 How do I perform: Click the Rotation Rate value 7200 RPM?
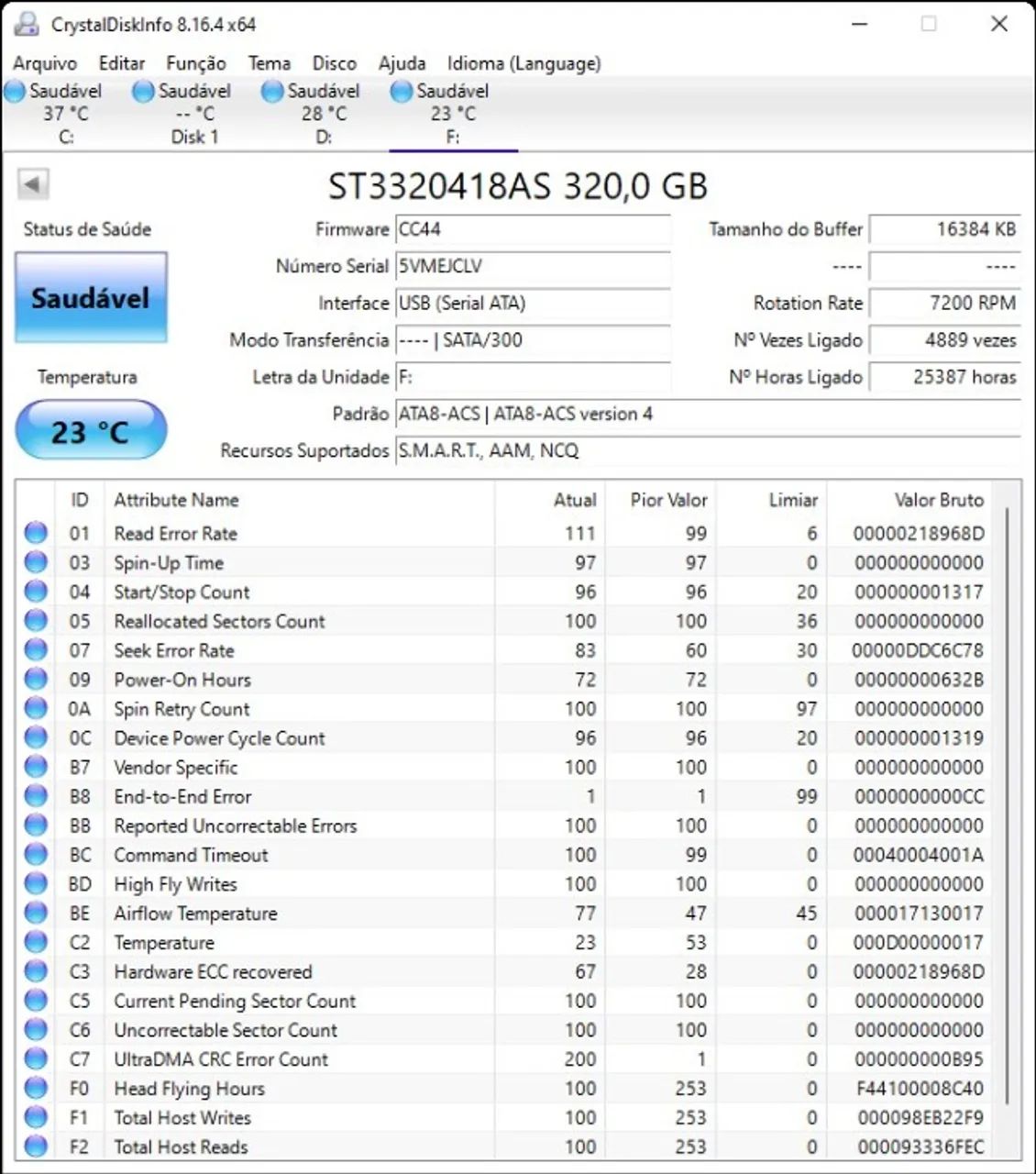click(944, 304)
